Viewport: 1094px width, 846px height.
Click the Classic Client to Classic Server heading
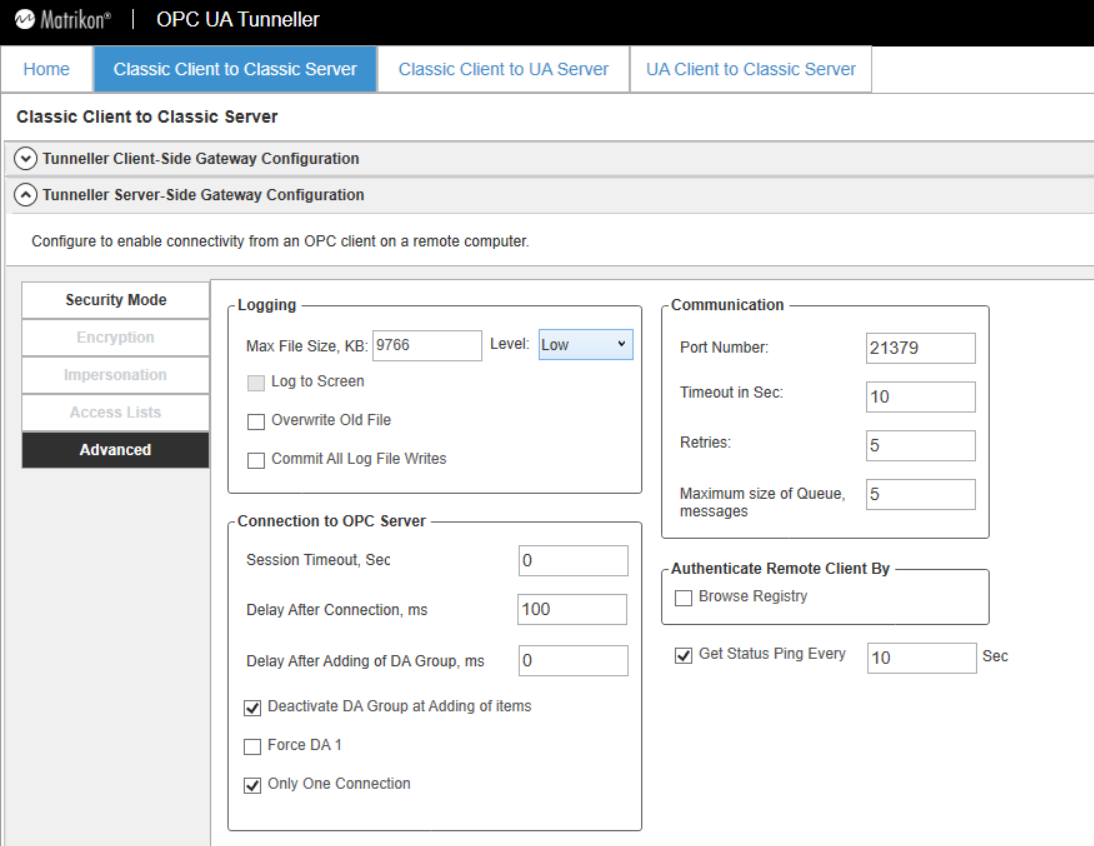click(147, 116)
